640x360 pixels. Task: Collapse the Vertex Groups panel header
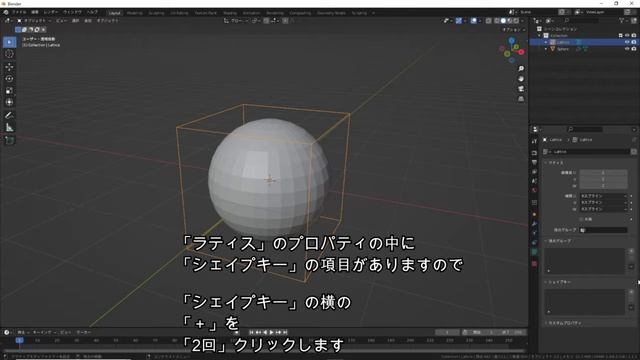(559, 241)
